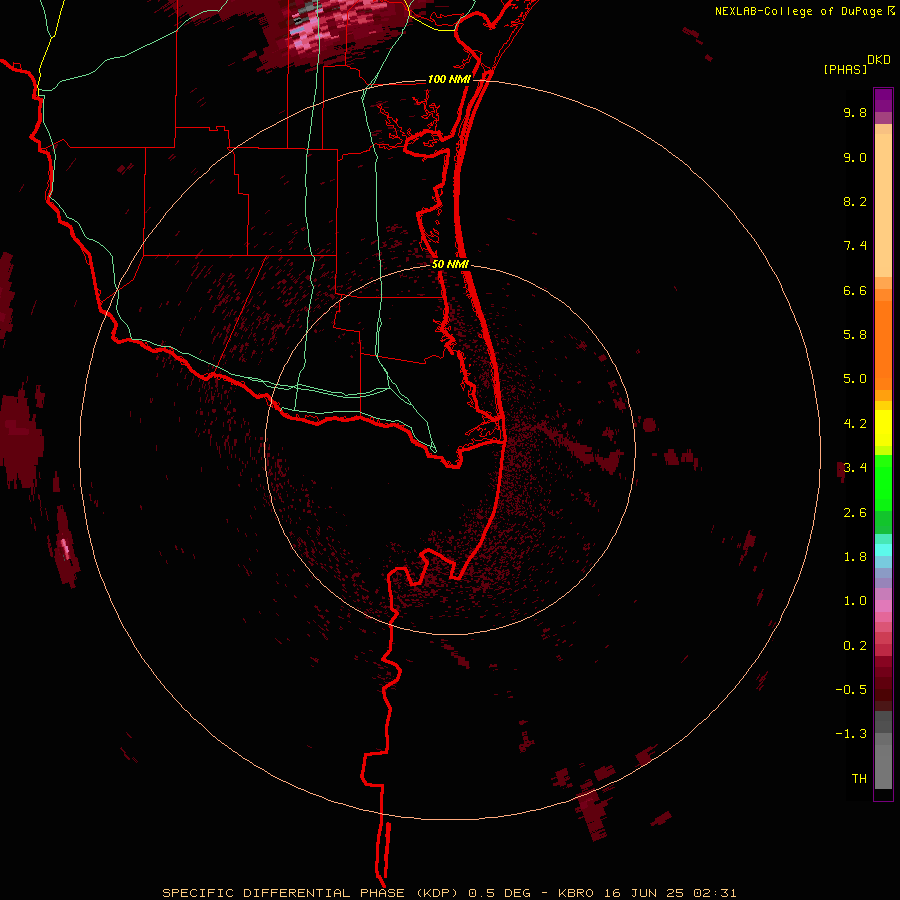Click the 0.2 scale label
The image size is (900, 900).
(x=855, y=646)
